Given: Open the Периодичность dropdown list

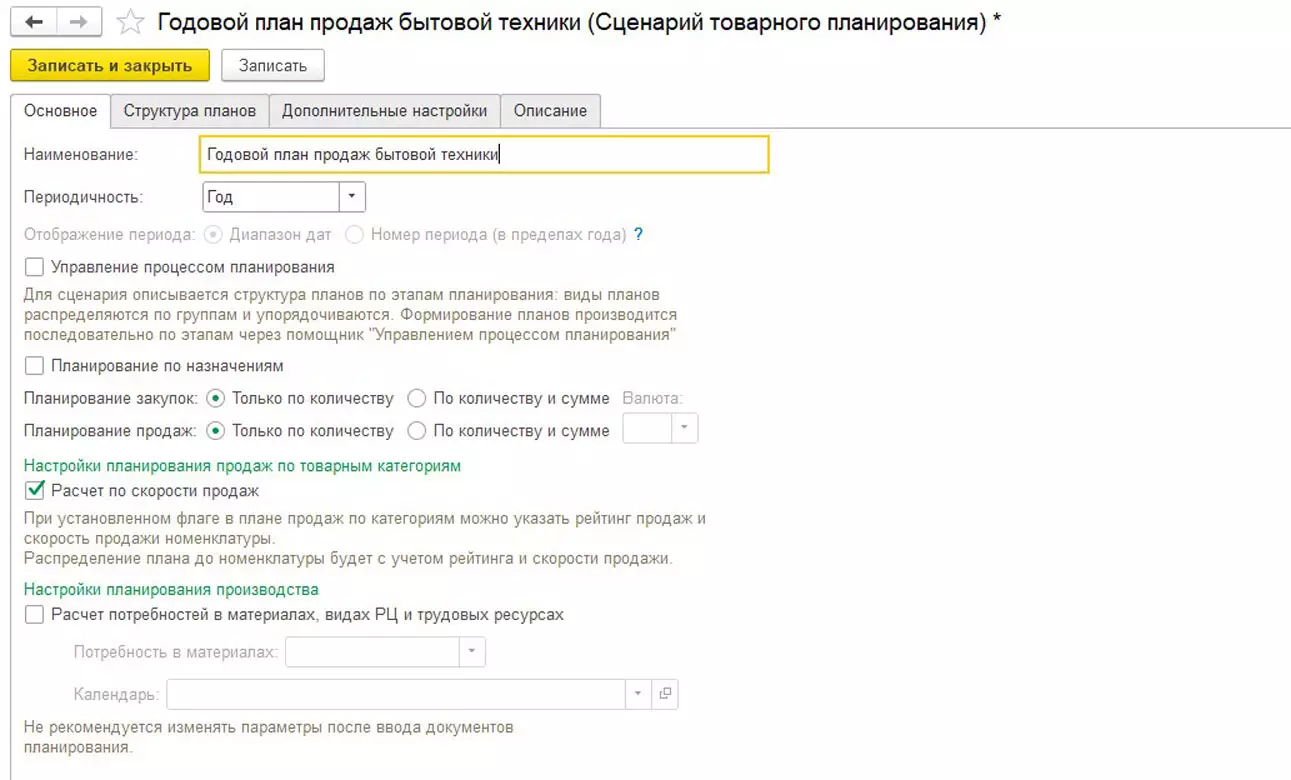Looking at the screenshot, I should click(352, 197).
